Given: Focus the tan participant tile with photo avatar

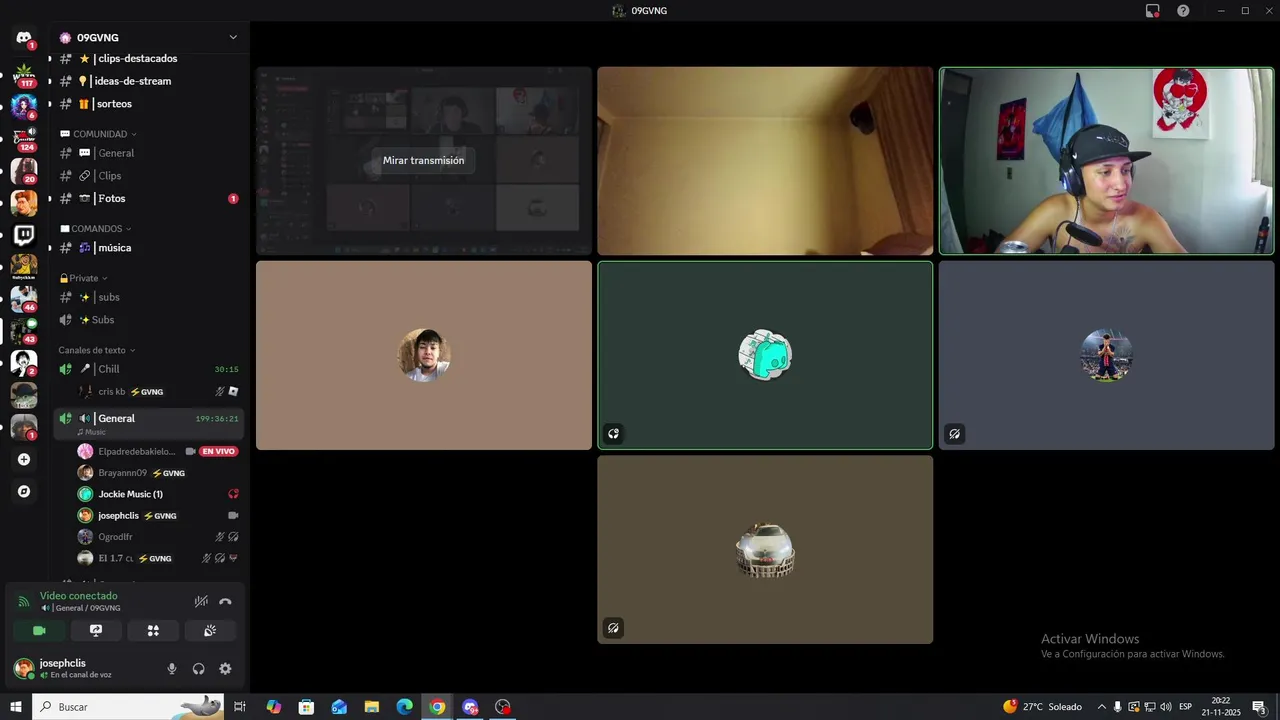Looking at the screenshot, I should pyautogui.click(x=424, y=355).
